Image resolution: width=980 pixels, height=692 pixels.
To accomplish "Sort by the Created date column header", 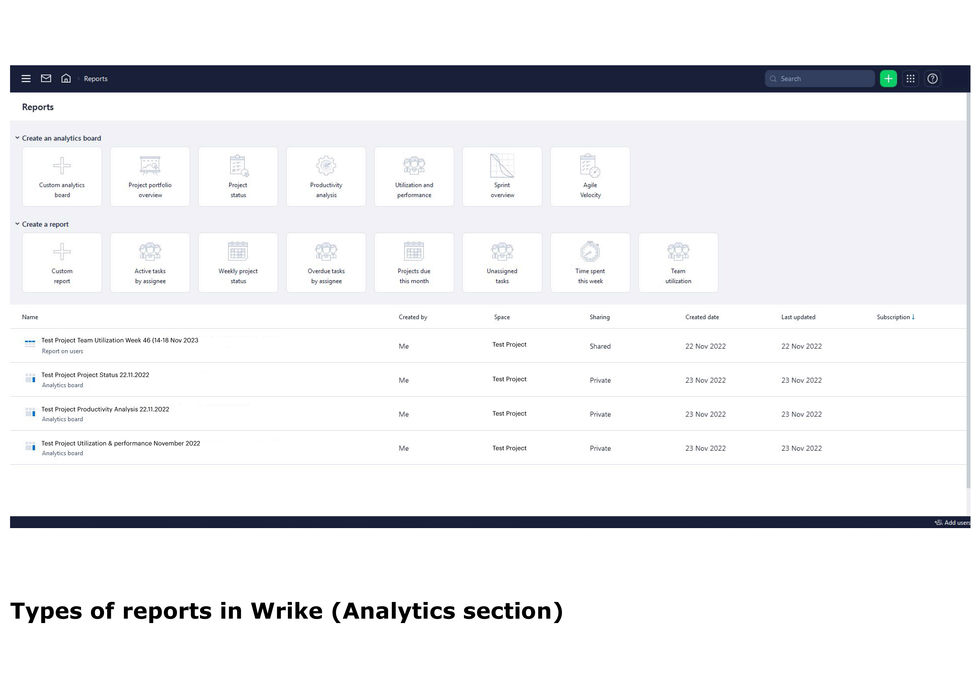I will (702, 318).
